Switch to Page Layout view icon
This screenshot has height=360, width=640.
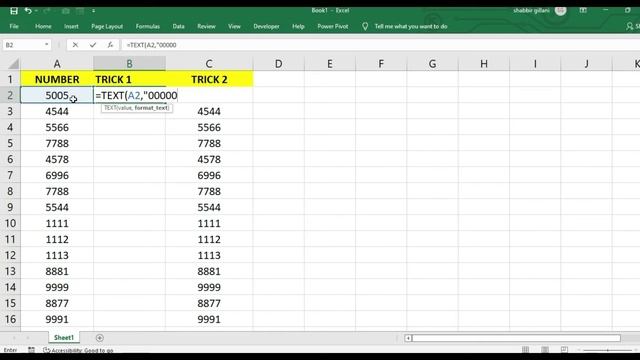(545, 350)
